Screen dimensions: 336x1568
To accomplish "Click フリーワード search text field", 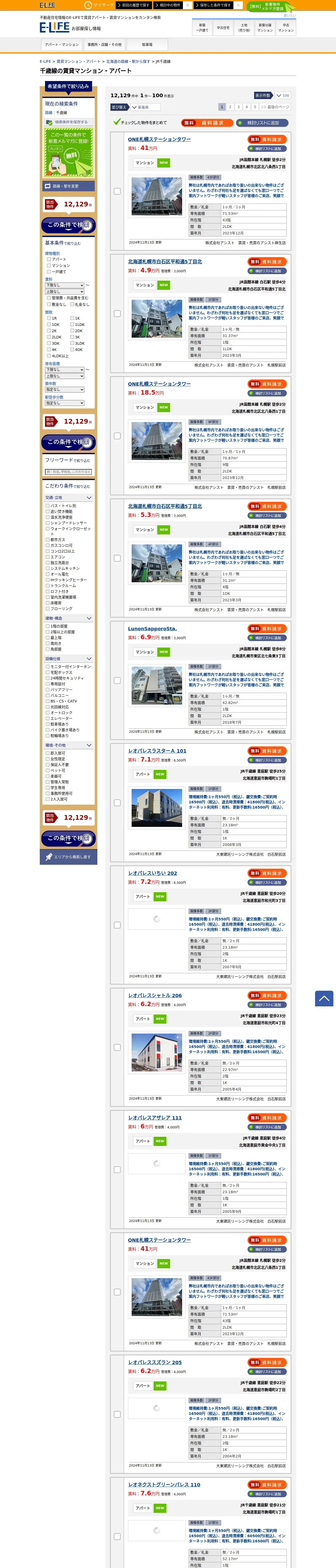I will pos(68,472).
